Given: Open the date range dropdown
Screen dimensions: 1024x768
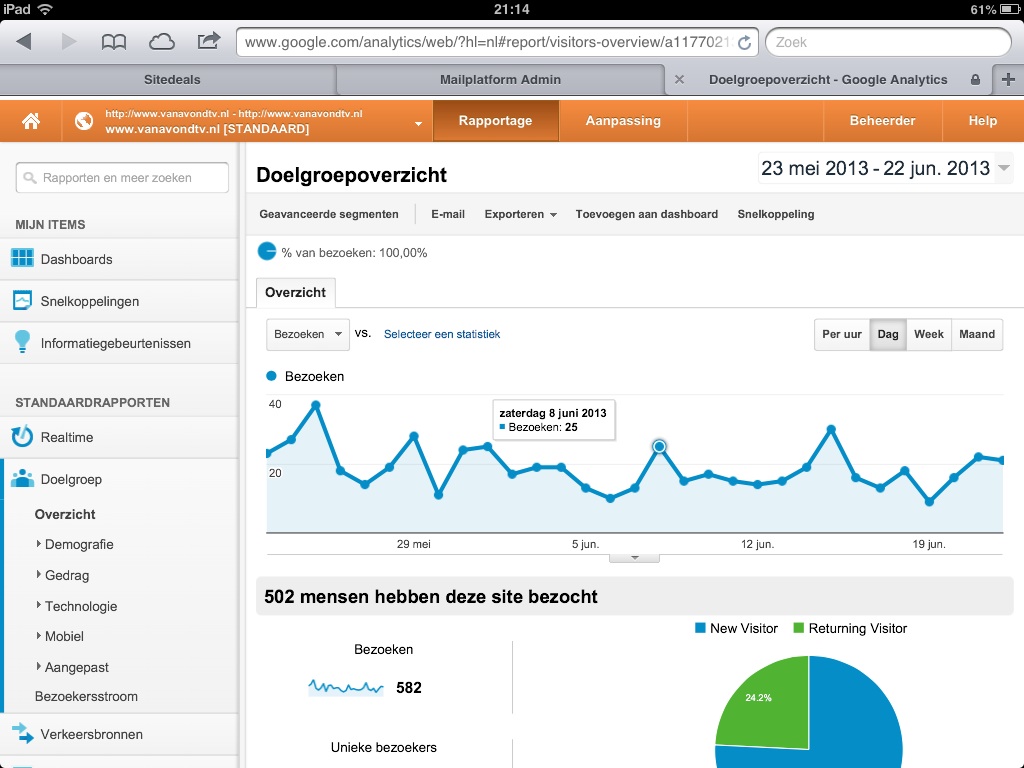Looking at the screenshot, I should tap(1004, 168).
